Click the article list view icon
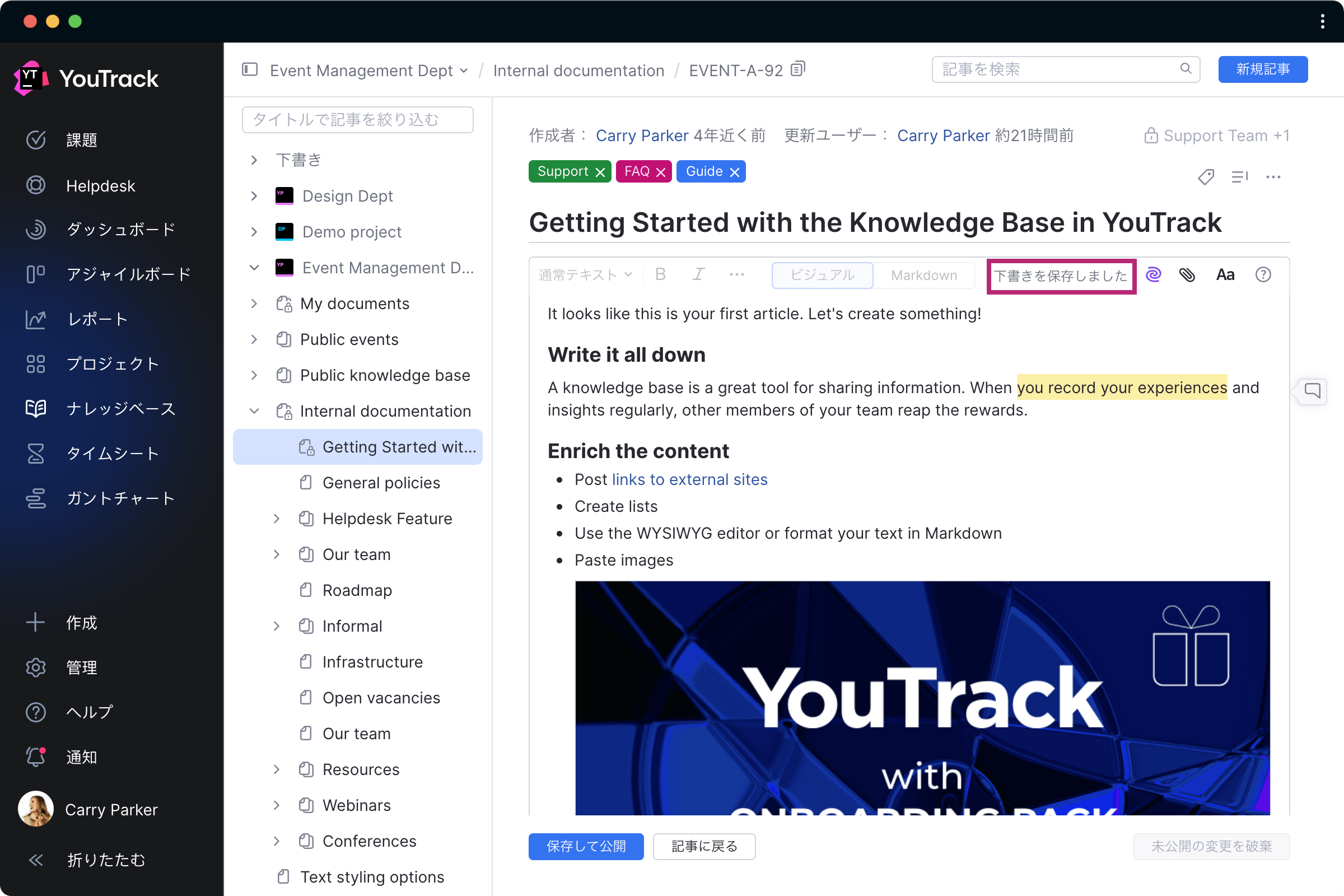This screenshot has width=1344, height=896. coord(1240,177)
